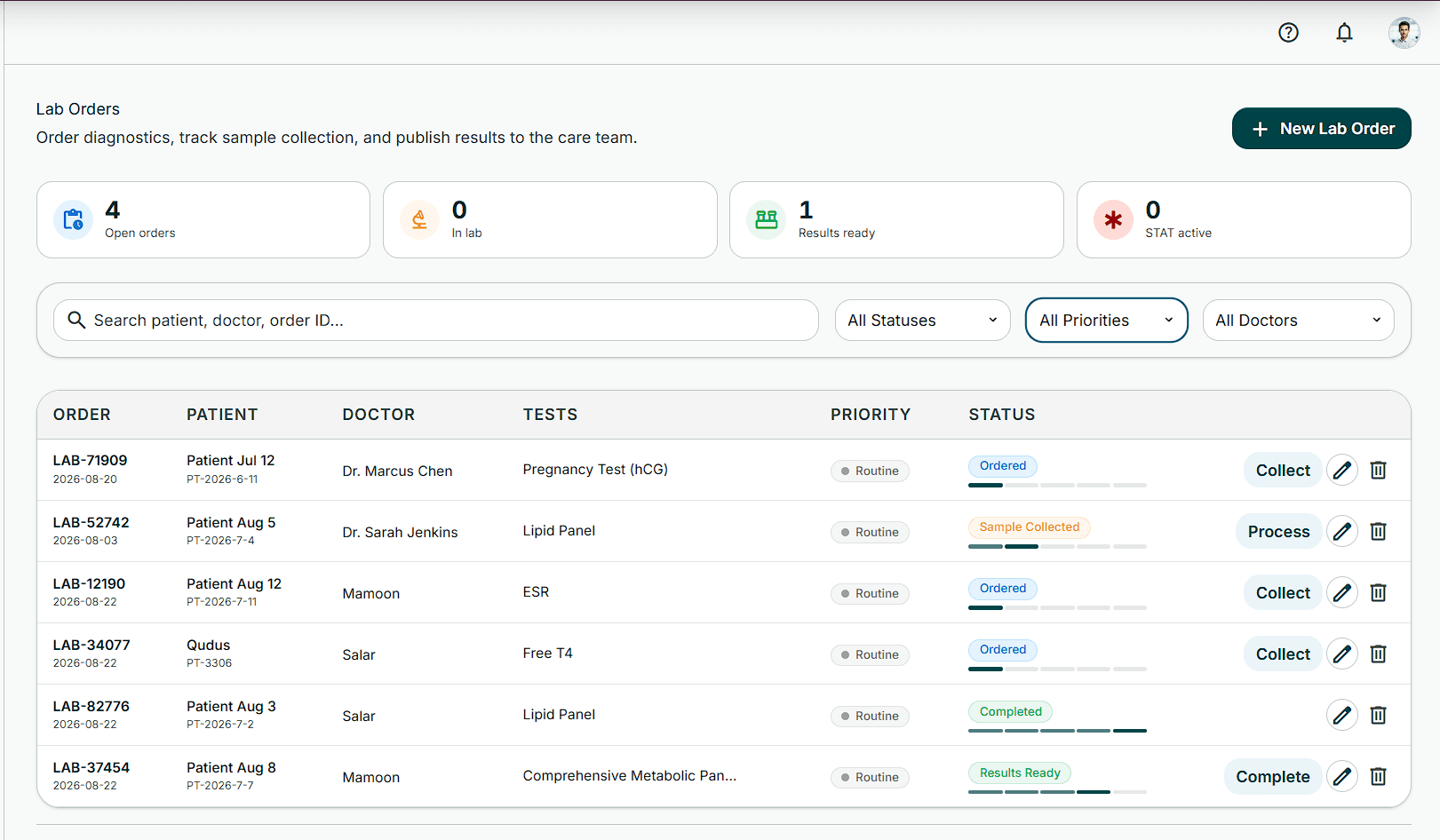Collect sample for order LAB-34077
The width and height of the screenshot is (1440, 840).
1283,654
